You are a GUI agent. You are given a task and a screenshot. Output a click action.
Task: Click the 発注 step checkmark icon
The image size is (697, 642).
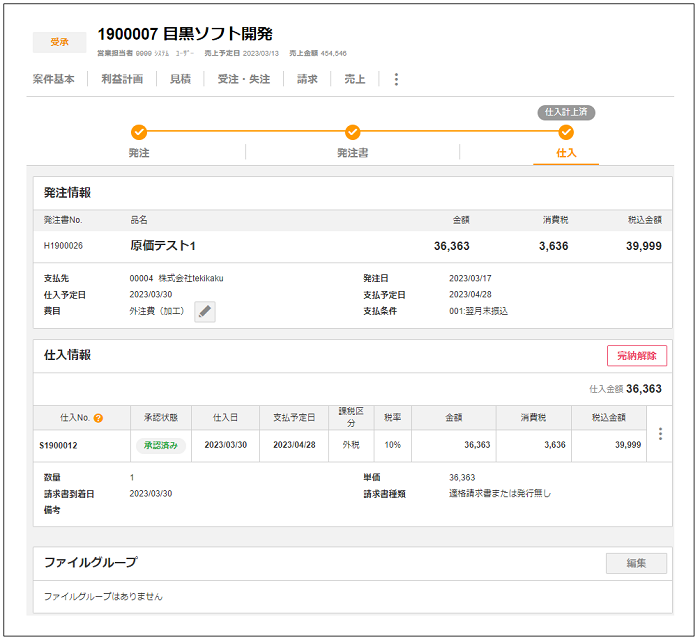pyautogui.click(x=139, y=132)
